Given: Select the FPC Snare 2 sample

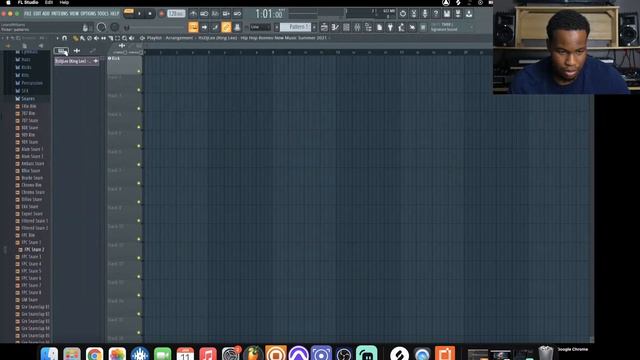Looking at the screenshot, I should [x=34, y=249].
